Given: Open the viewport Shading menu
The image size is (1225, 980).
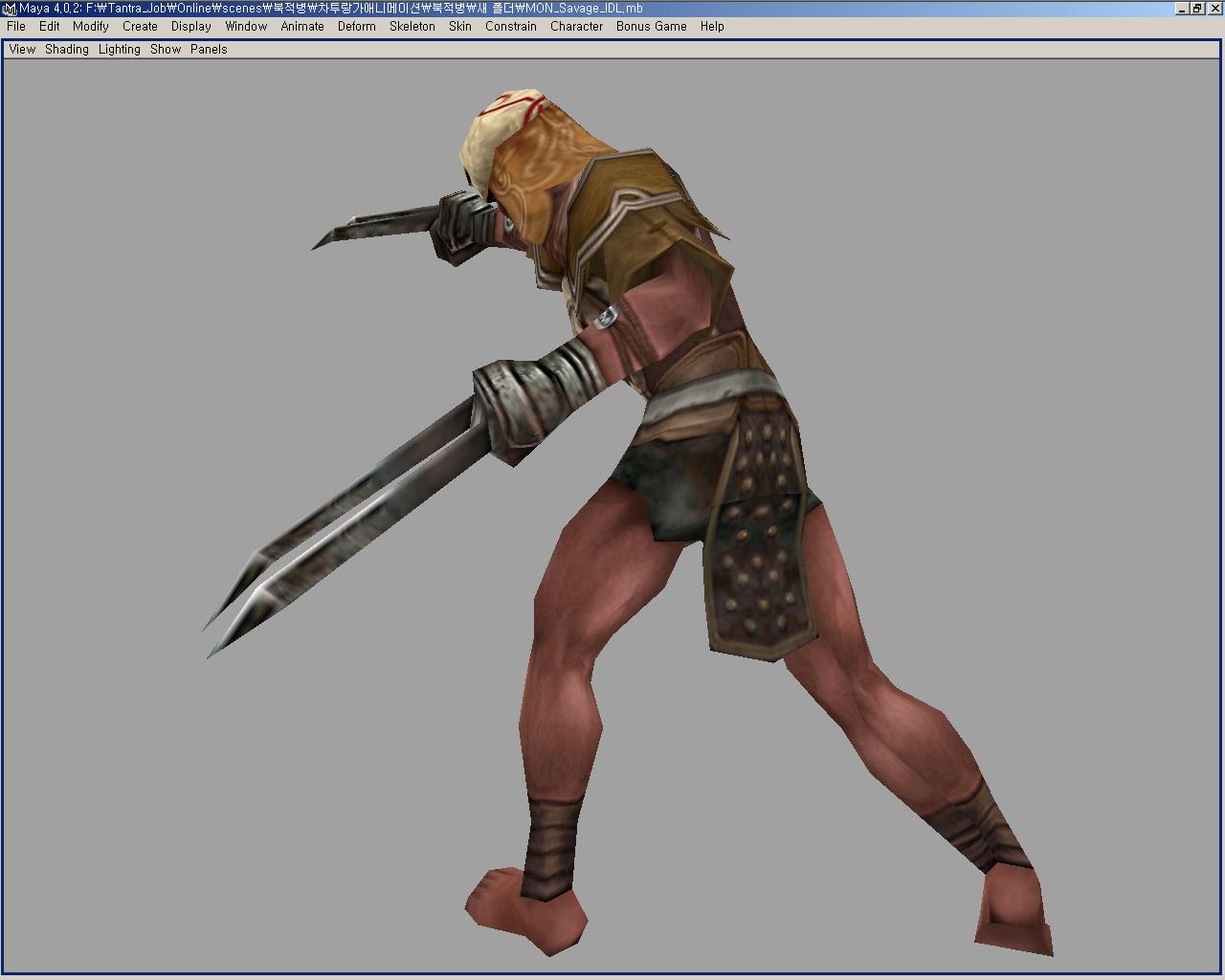Looking at the screenshot, I should click(67, 50).
